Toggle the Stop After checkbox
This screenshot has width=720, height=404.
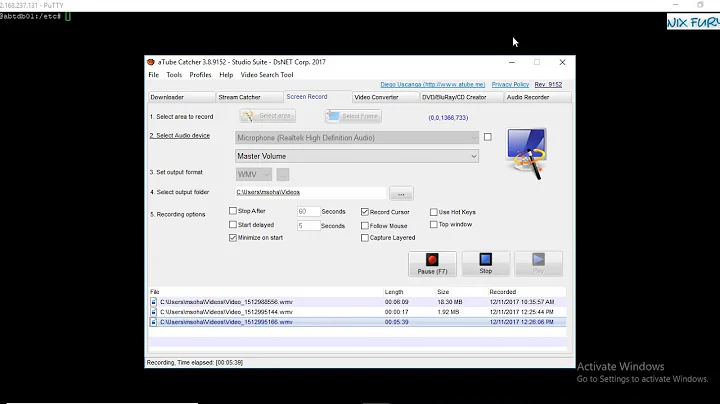233,211
